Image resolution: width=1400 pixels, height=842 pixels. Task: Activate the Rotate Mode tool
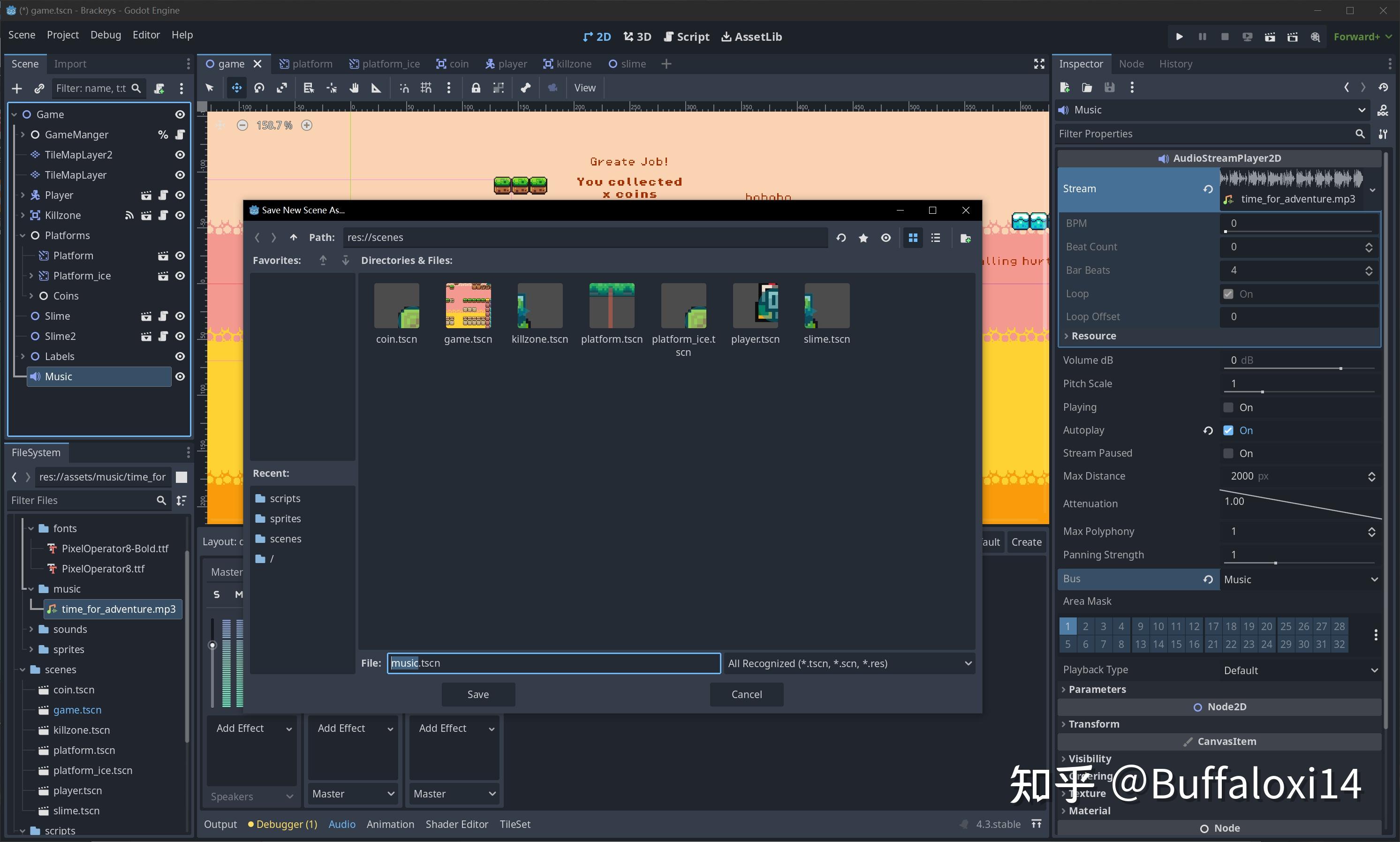[259, 88]
